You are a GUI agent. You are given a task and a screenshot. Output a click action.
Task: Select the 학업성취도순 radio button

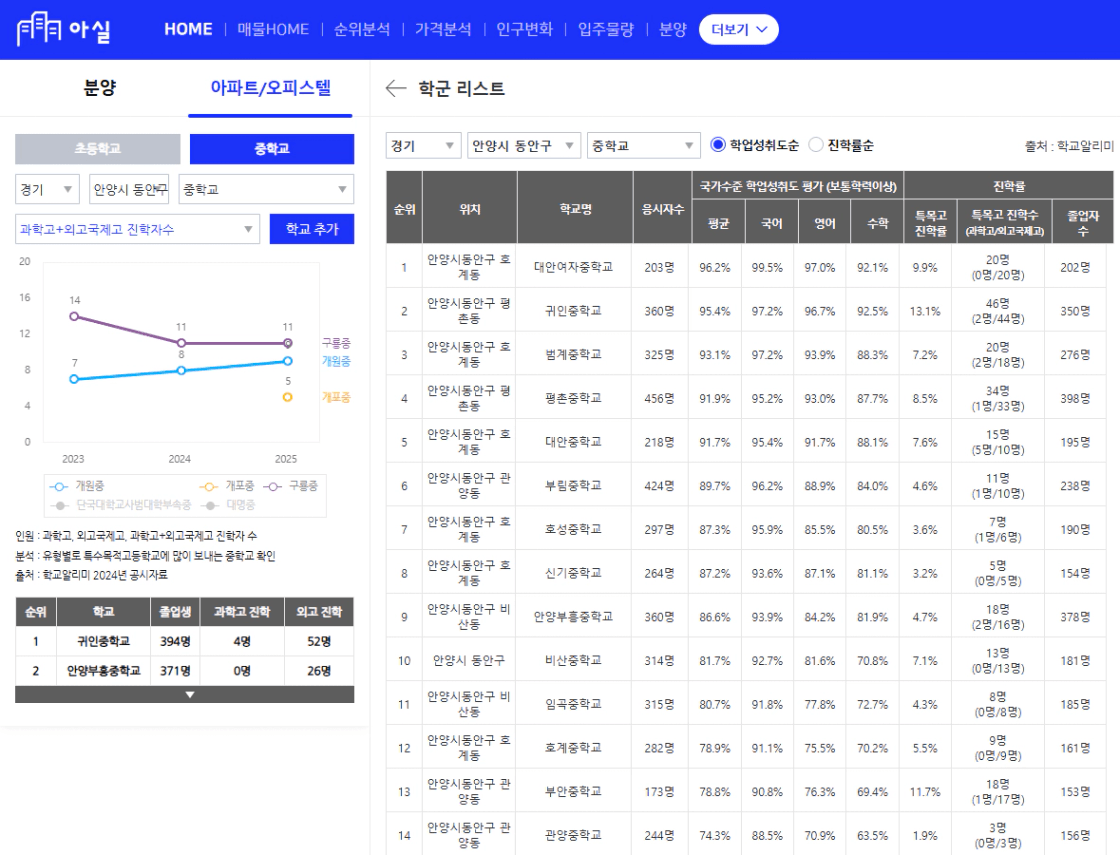719,145
